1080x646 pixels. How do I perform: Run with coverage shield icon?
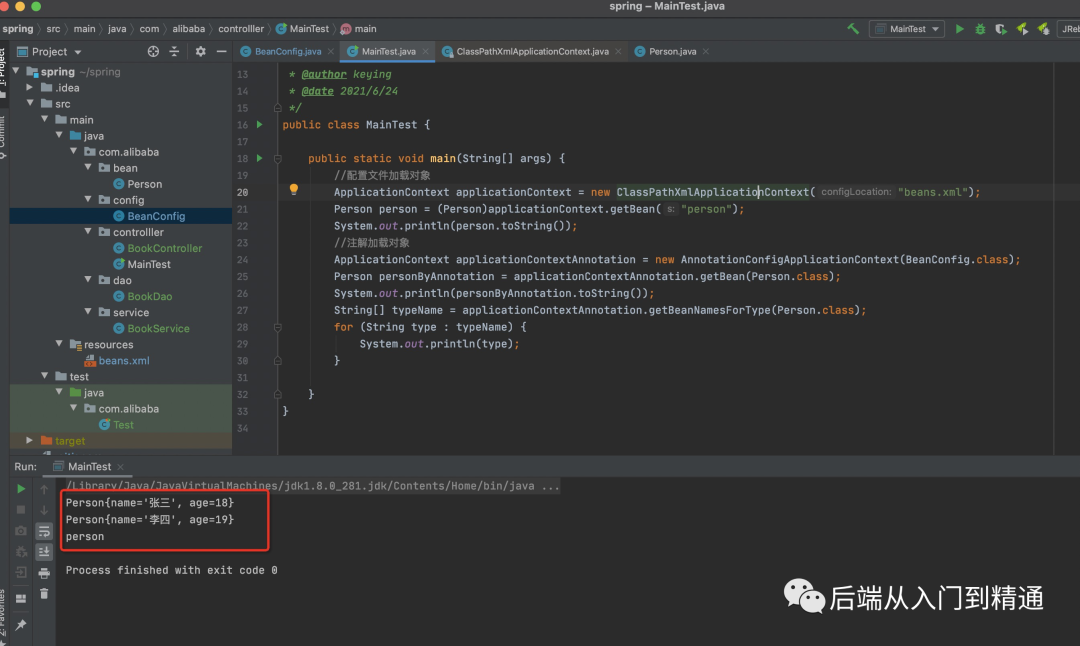pyautogui.click(x=1001, y=29)
